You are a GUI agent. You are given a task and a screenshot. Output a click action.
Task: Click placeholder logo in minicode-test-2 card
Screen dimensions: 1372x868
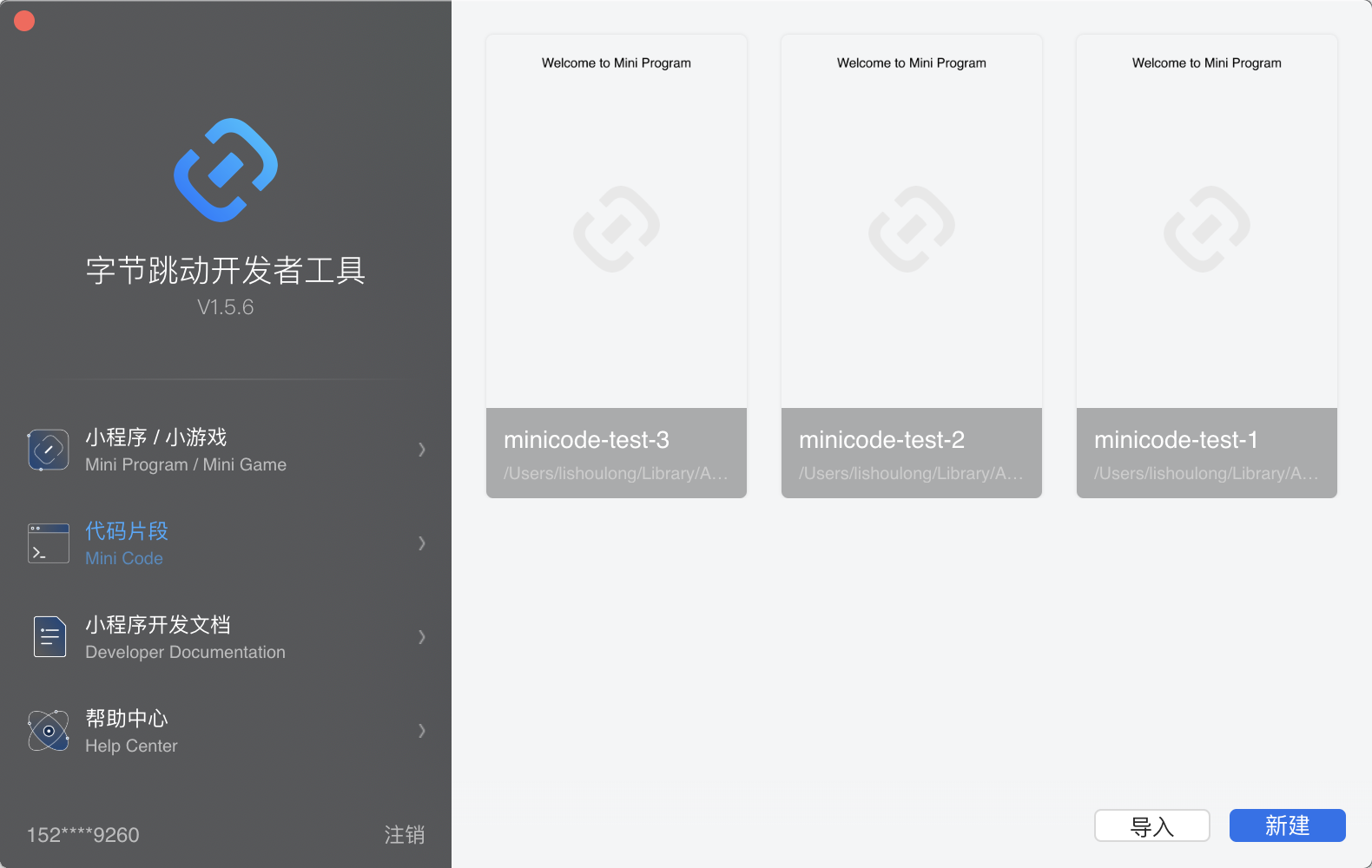click(912, 229)
